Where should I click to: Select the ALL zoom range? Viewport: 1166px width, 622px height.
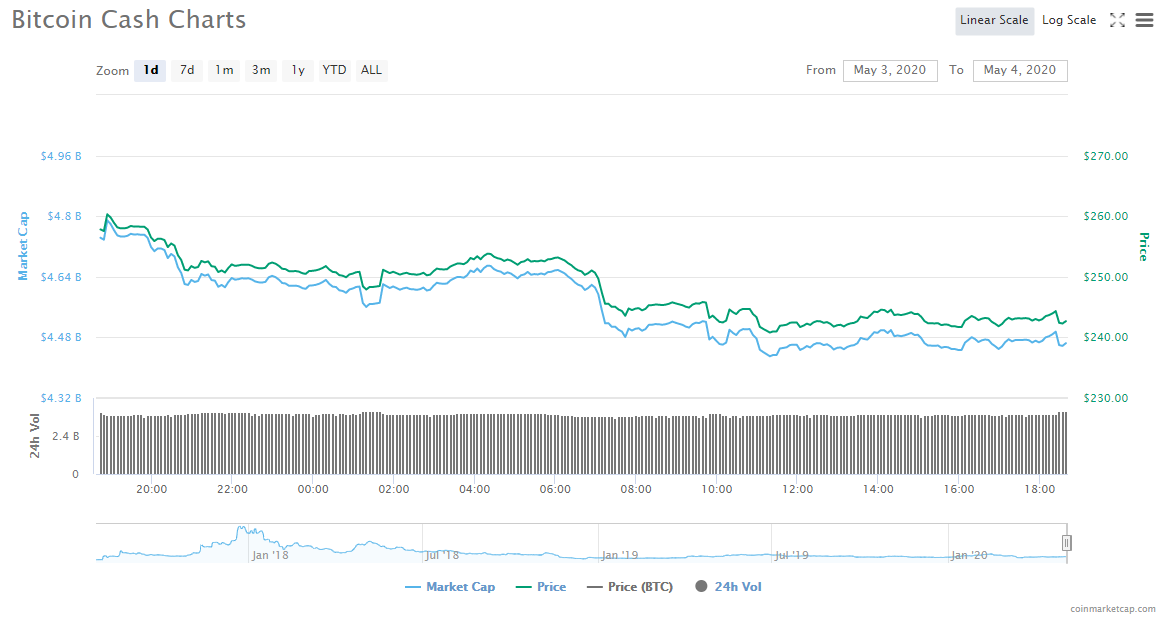click(371, 70)
